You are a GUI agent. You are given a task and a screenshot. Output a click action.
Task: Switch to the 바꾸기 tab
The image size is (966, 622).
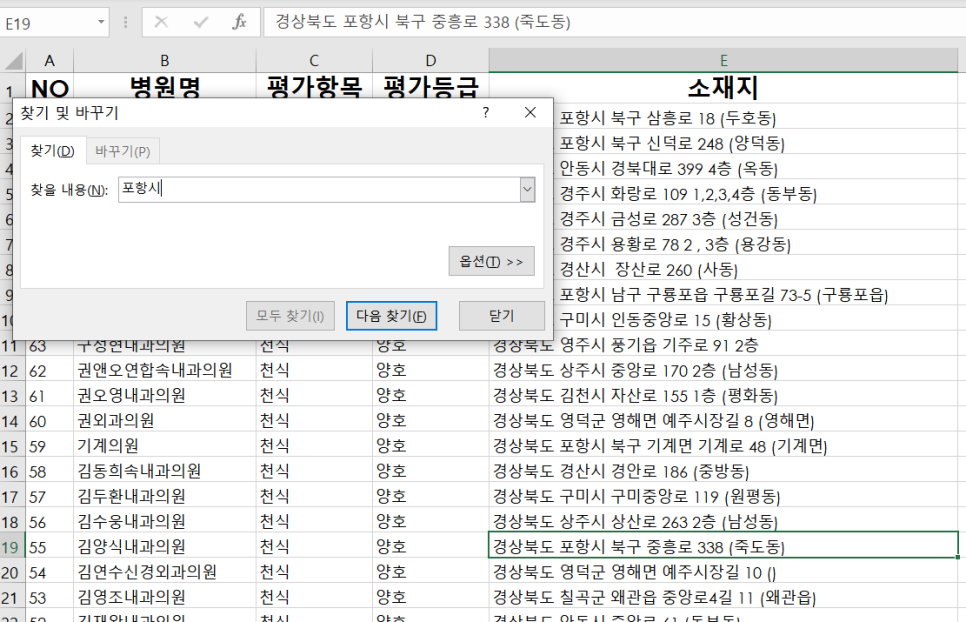(x=123, y=151)
